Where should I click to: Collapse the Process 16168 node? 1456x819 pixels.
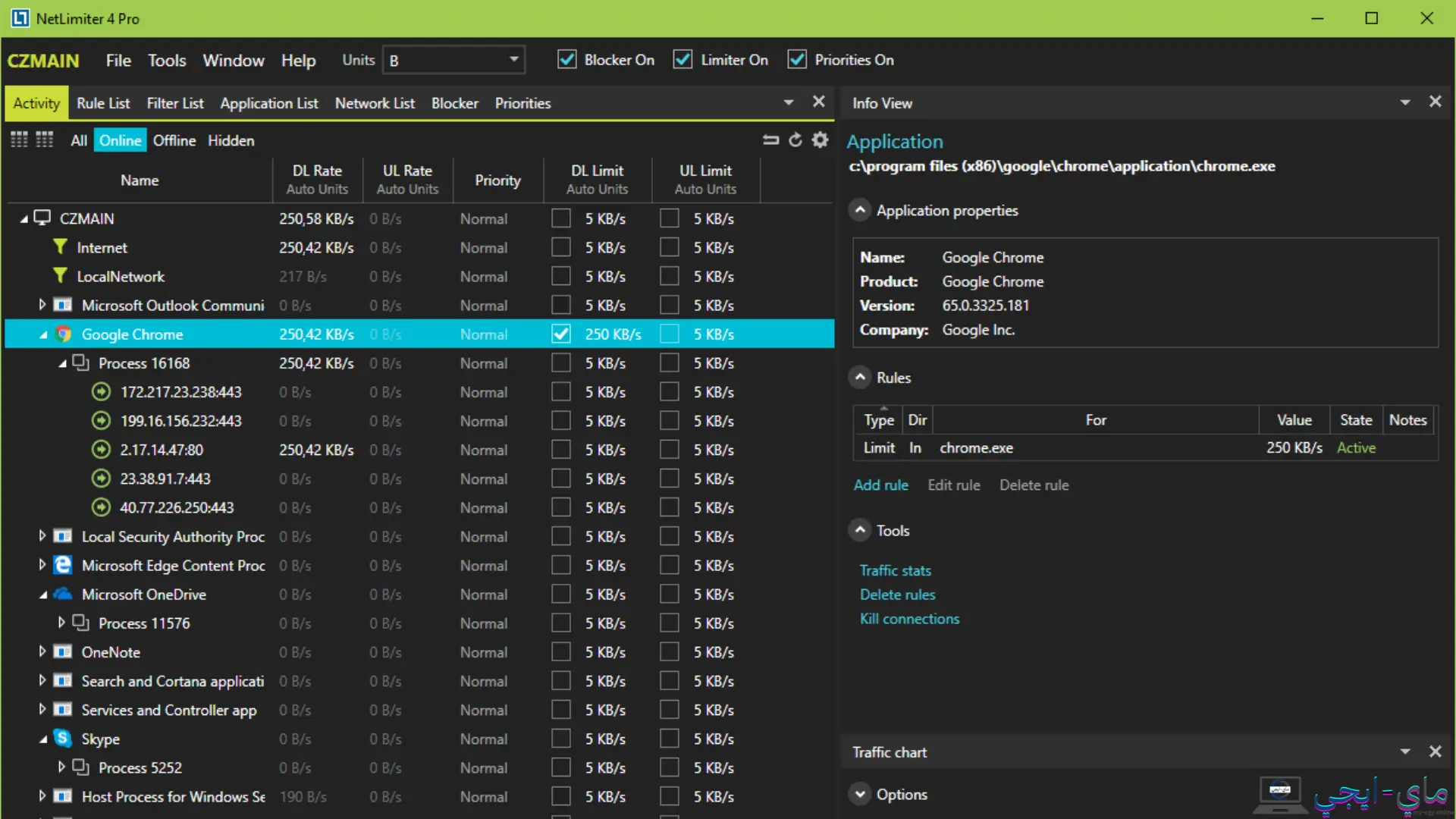click(x=62, y=364)
